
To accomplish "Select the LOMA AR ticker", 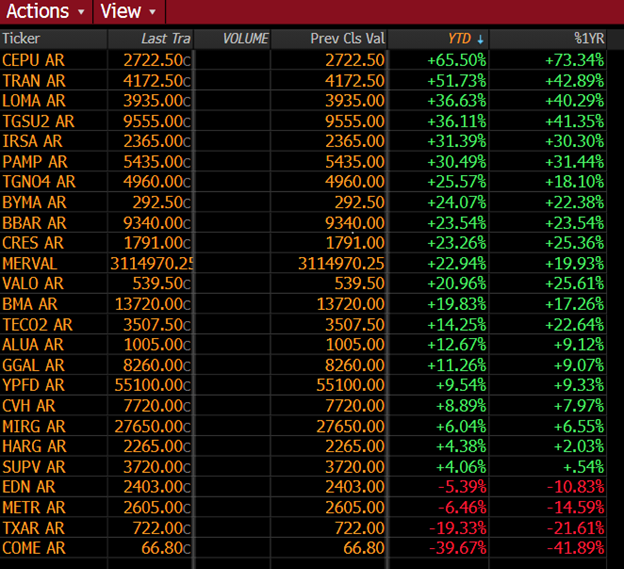I will pyautogui.click(x=33, y=101).
